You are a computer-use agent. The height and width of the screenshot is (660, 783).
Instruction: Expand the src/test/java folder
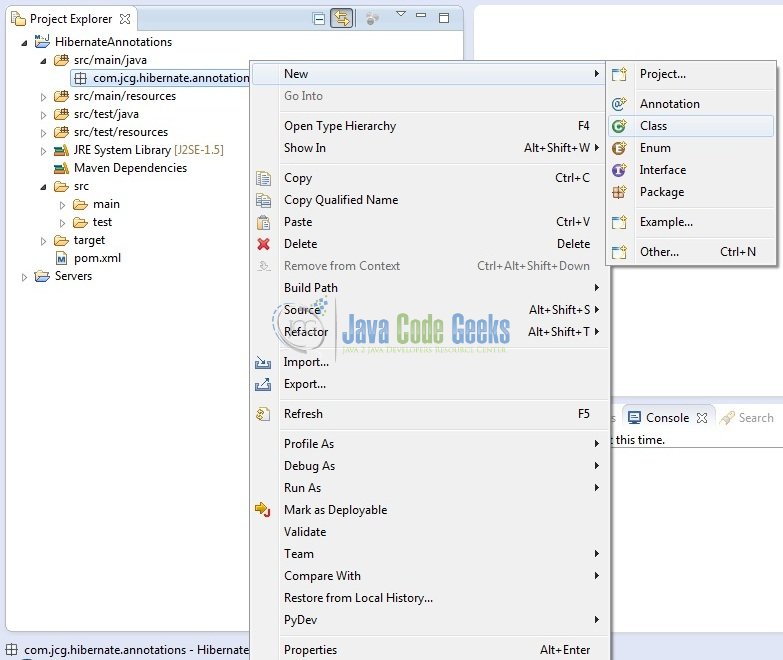(43, 115)
